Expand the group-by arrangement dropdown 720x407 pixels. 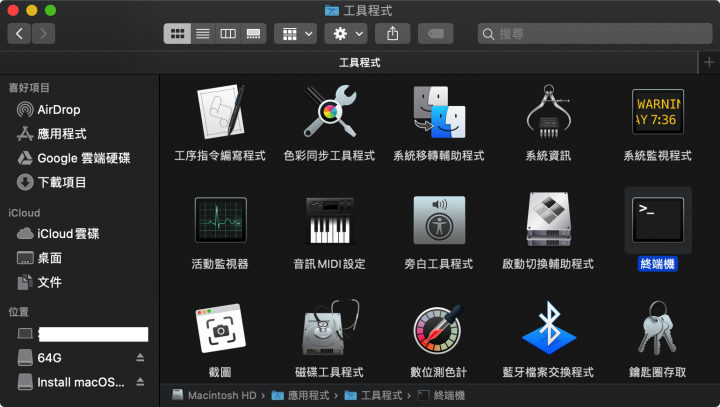coord(295,33)
